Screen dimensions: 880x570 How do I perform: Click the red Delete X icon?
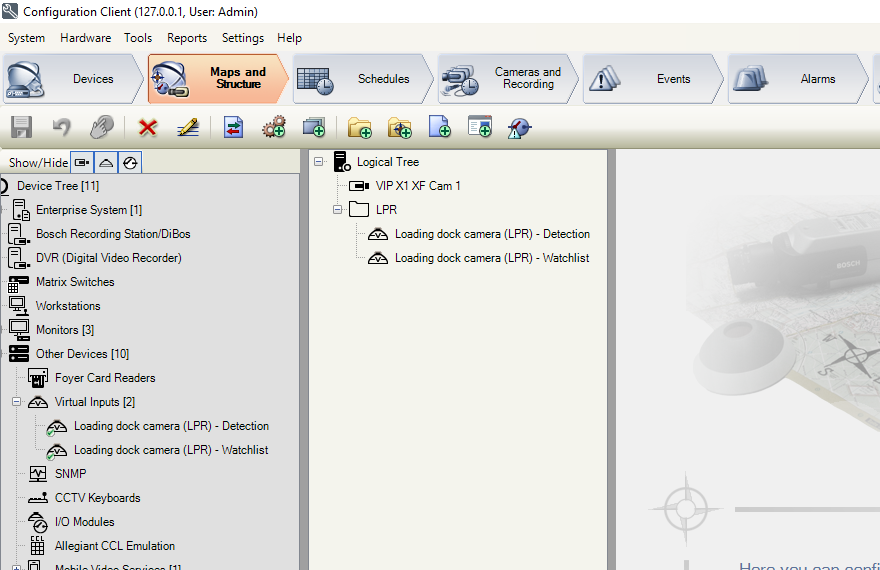(148, 127)
